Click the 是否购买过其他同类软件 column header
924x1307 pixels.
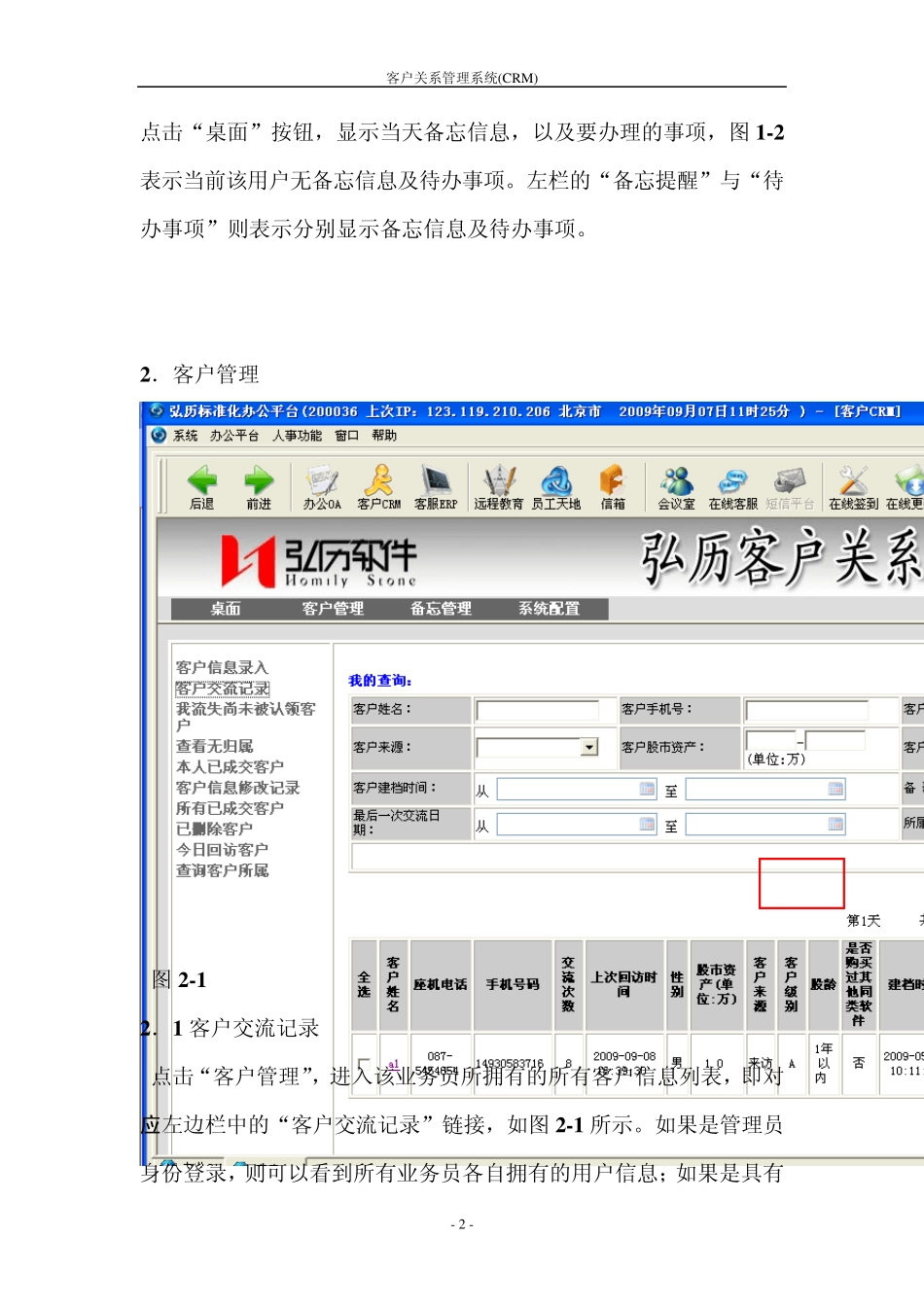pos(859,985)
